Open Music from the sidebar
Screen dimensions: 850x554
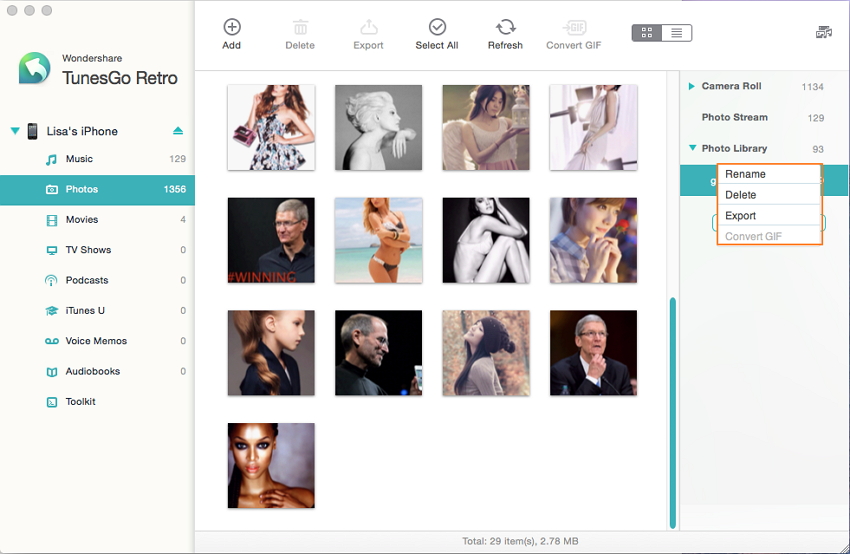tap(79, 159)
